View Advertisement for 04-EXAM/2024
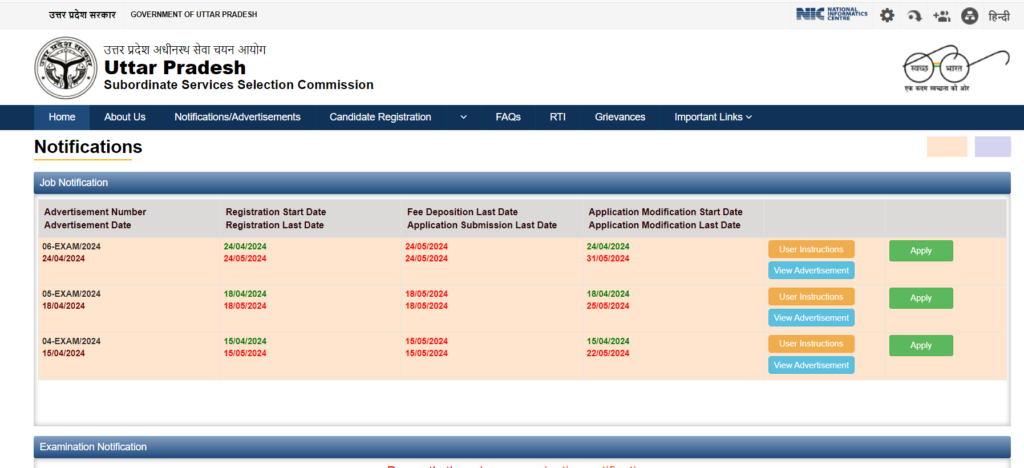Viewport: 1024px width, 468px height. (811, 365)
